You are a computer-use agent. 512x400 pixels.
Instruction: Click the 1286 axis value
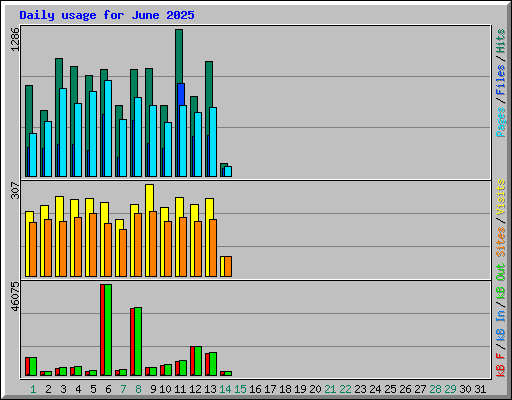15,39
